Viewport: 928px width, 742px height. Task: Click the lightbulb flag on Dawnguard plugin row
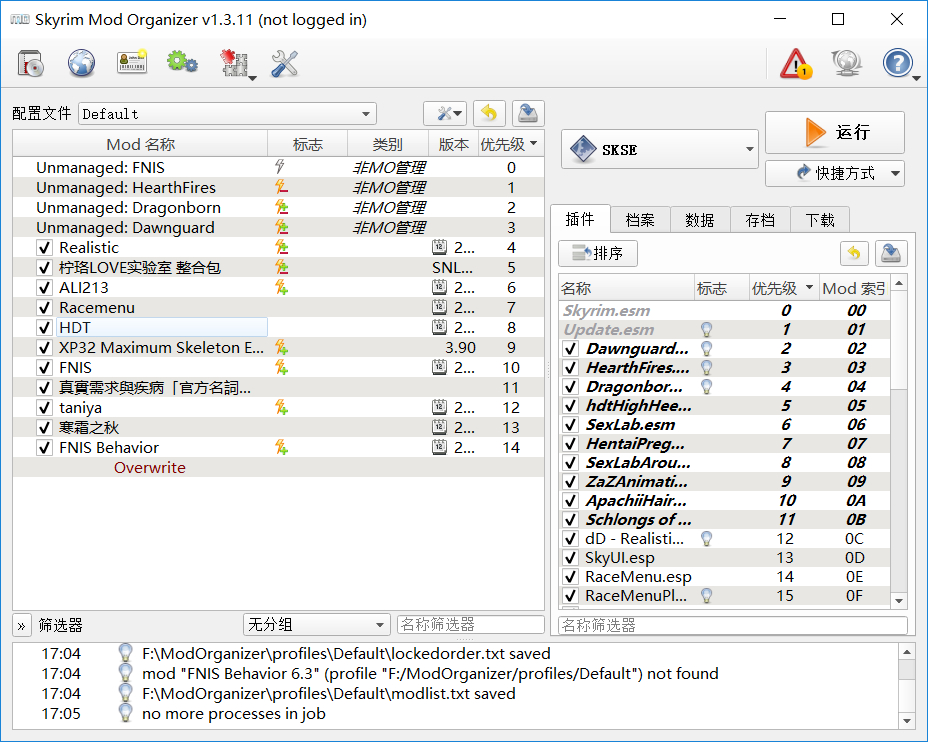click(706, 349)
